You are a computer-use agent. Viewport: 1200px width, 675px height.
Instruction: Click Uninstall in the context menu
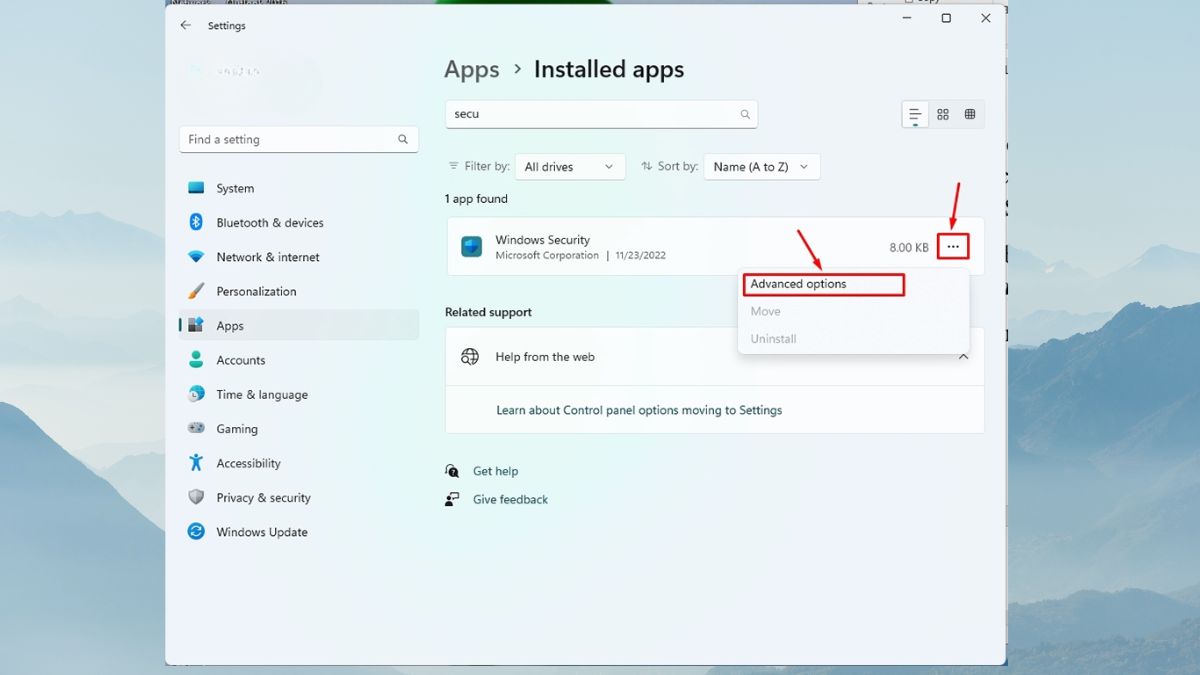[773, 339]
